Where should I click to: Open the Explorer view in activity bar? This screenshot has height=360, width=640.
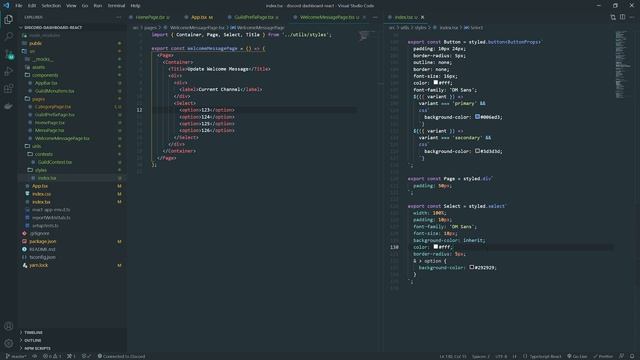9,19
